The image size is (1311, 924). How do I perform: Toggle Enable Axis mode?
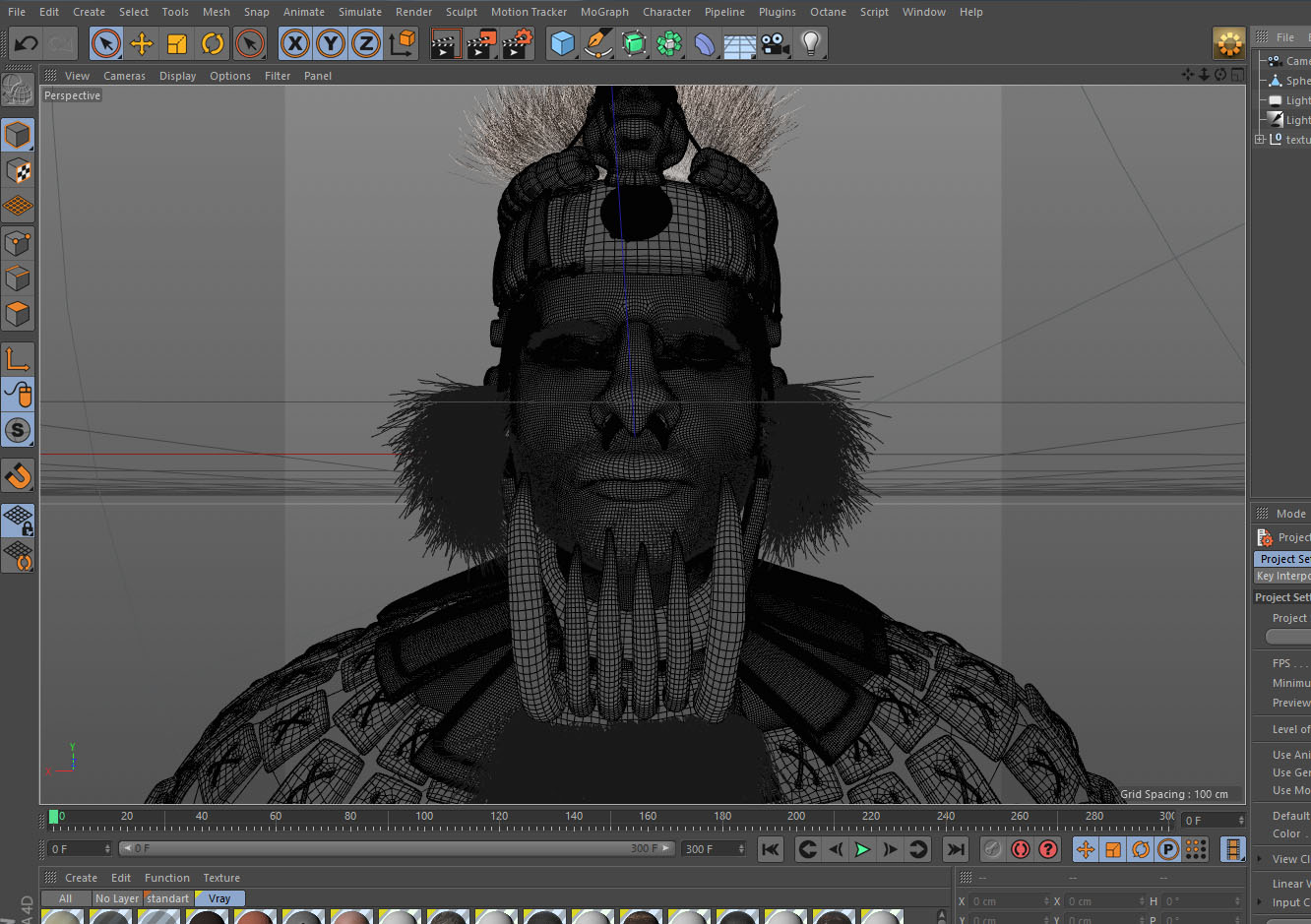point(18,359)
